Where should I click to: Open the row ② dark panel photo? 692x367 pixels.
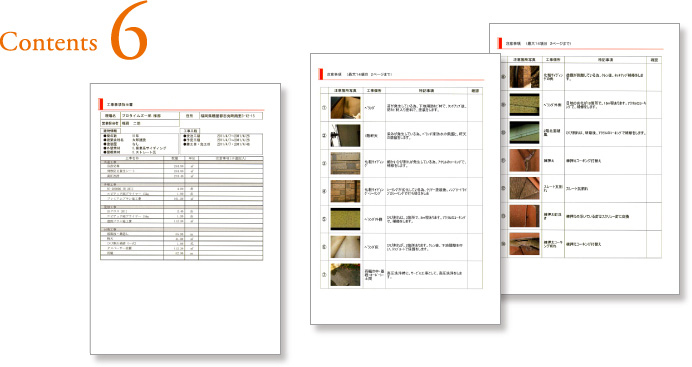pos(345,135)
